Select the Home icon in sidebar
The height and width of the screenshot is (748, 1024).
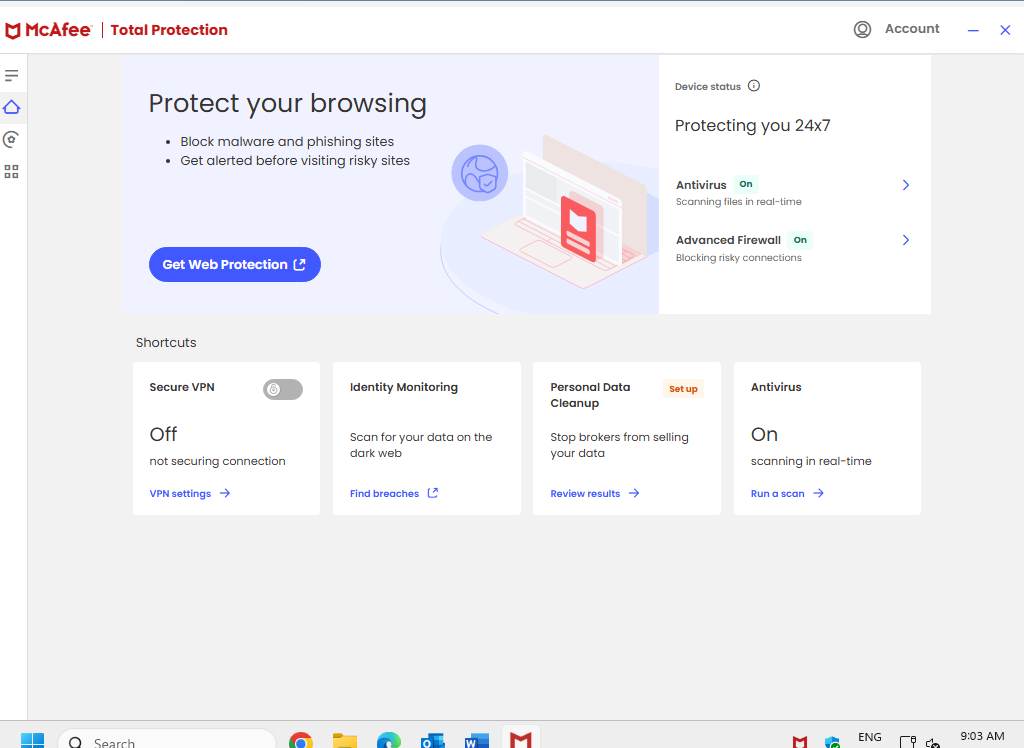point(12,107)
